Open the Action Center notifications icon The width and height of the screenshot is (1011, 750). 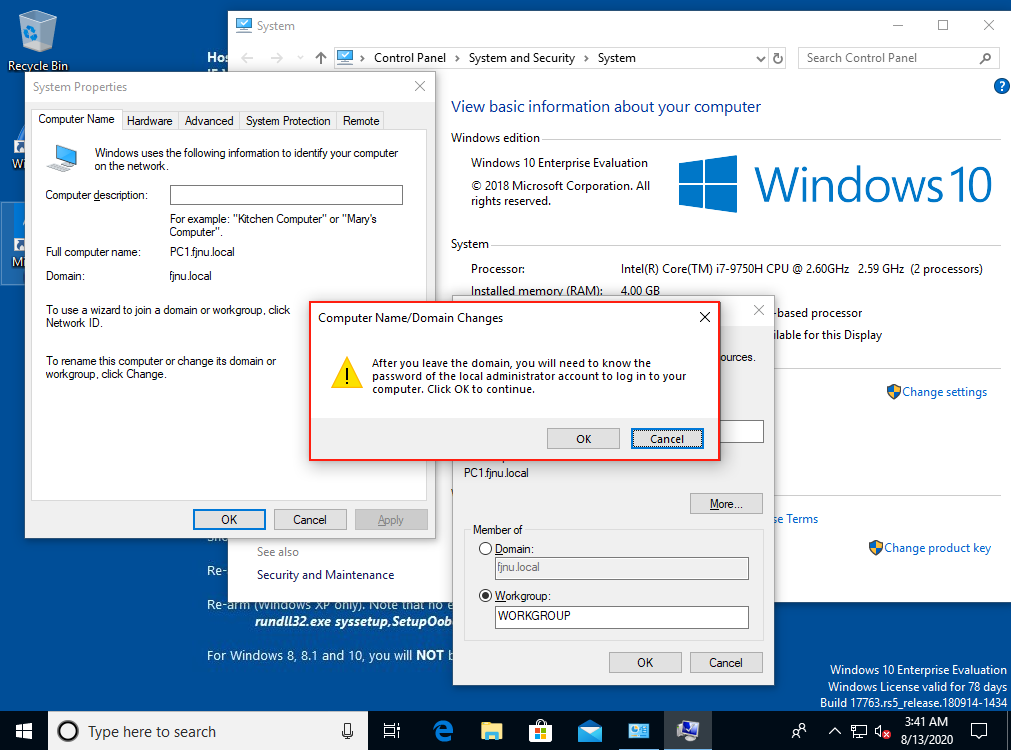(979, 731)
